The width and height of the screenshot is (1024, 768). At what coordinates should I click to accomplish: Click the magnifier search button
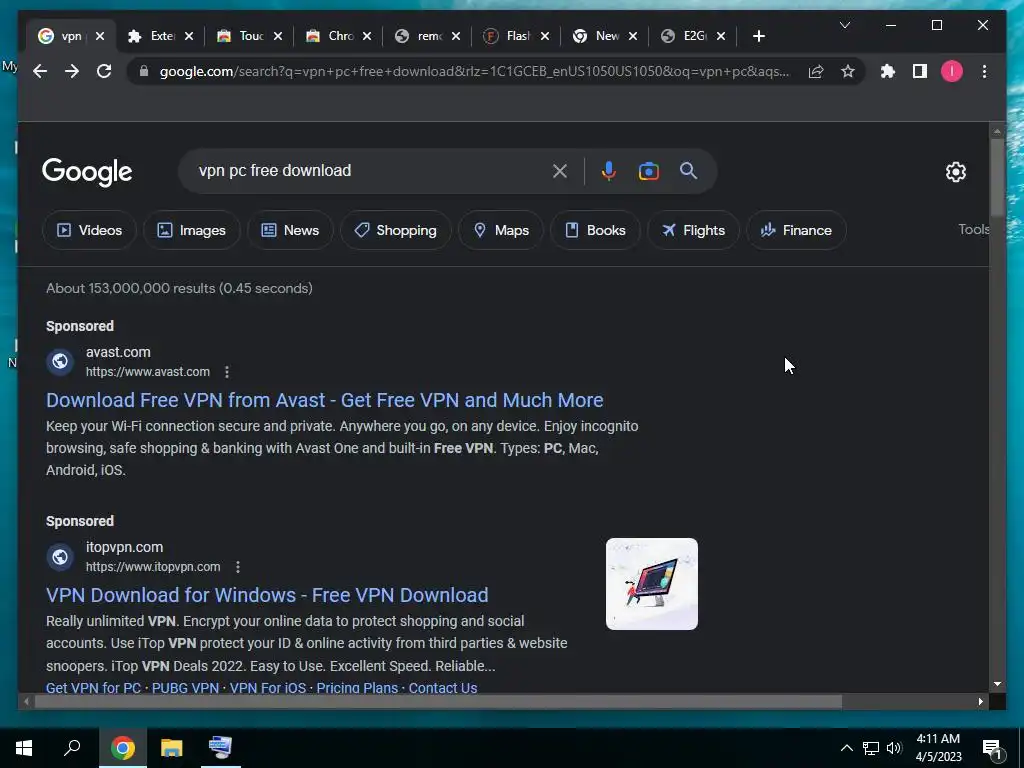[x=688, y=171]
